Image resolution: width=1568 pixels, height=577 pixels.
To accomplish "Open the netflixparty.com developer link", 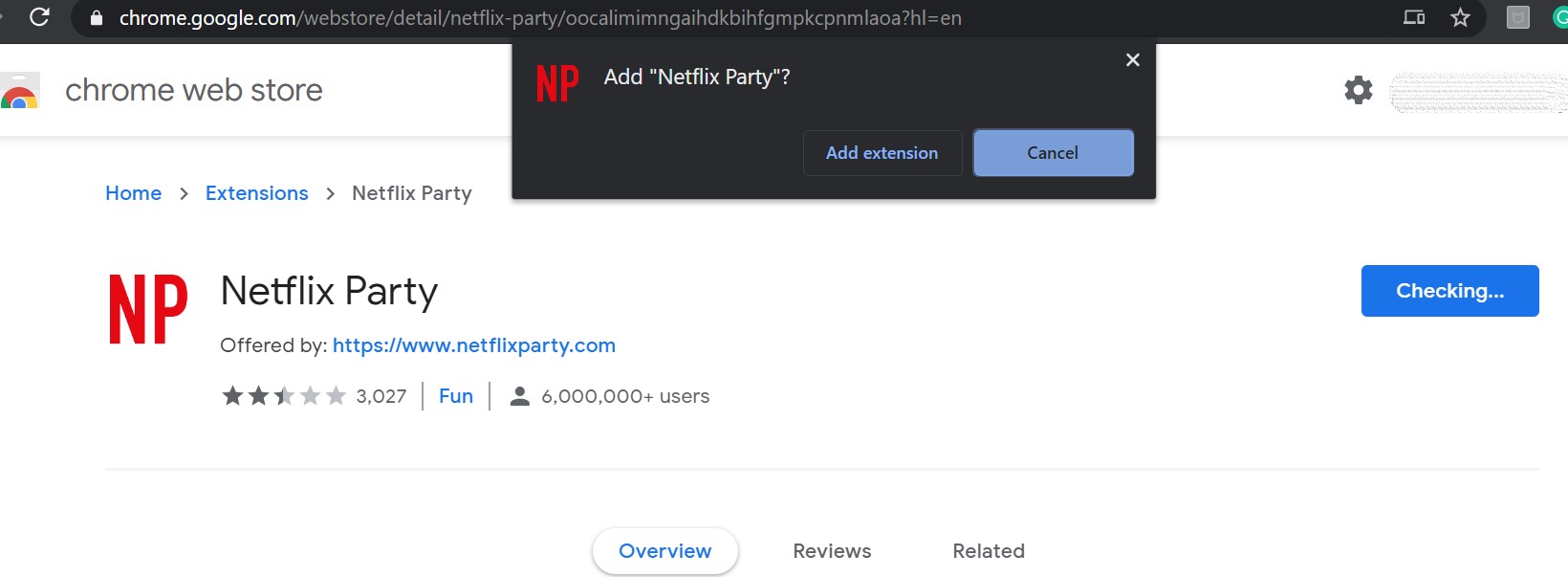I will [474, 345].
